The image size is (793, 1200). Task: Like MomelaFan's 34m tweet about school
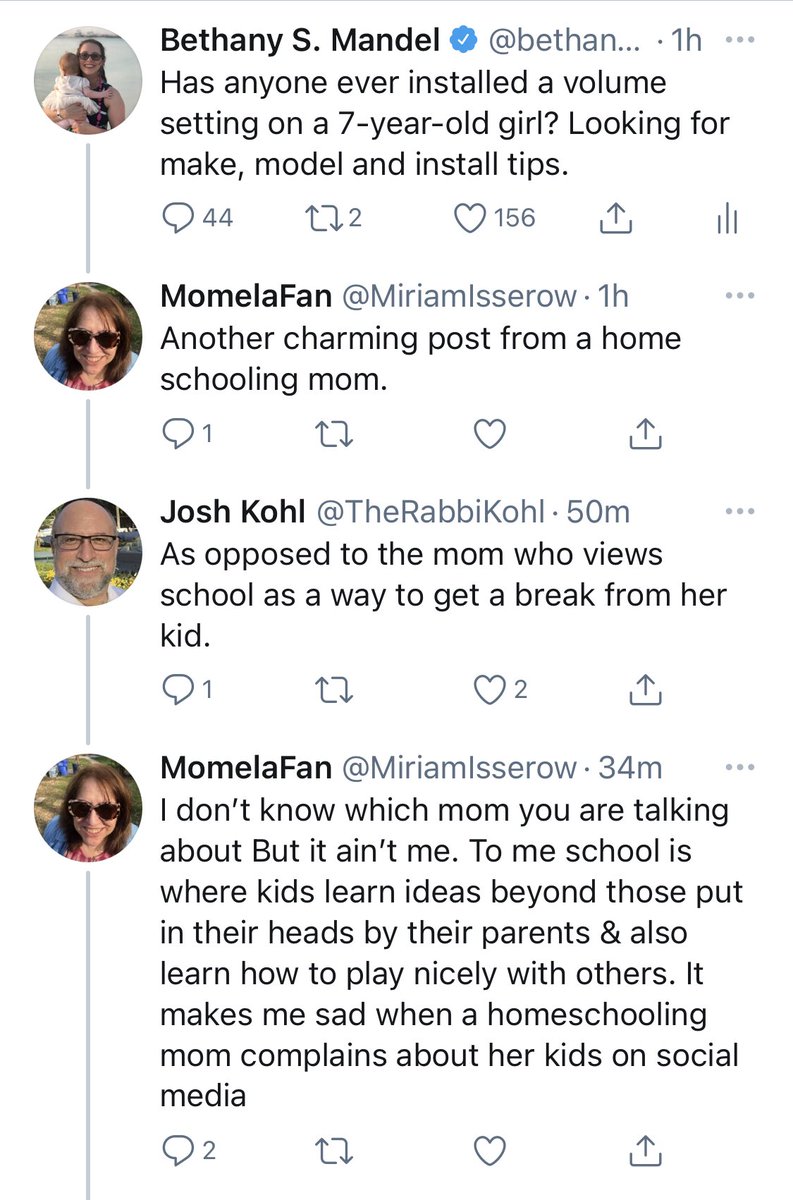click(489, 1151)
